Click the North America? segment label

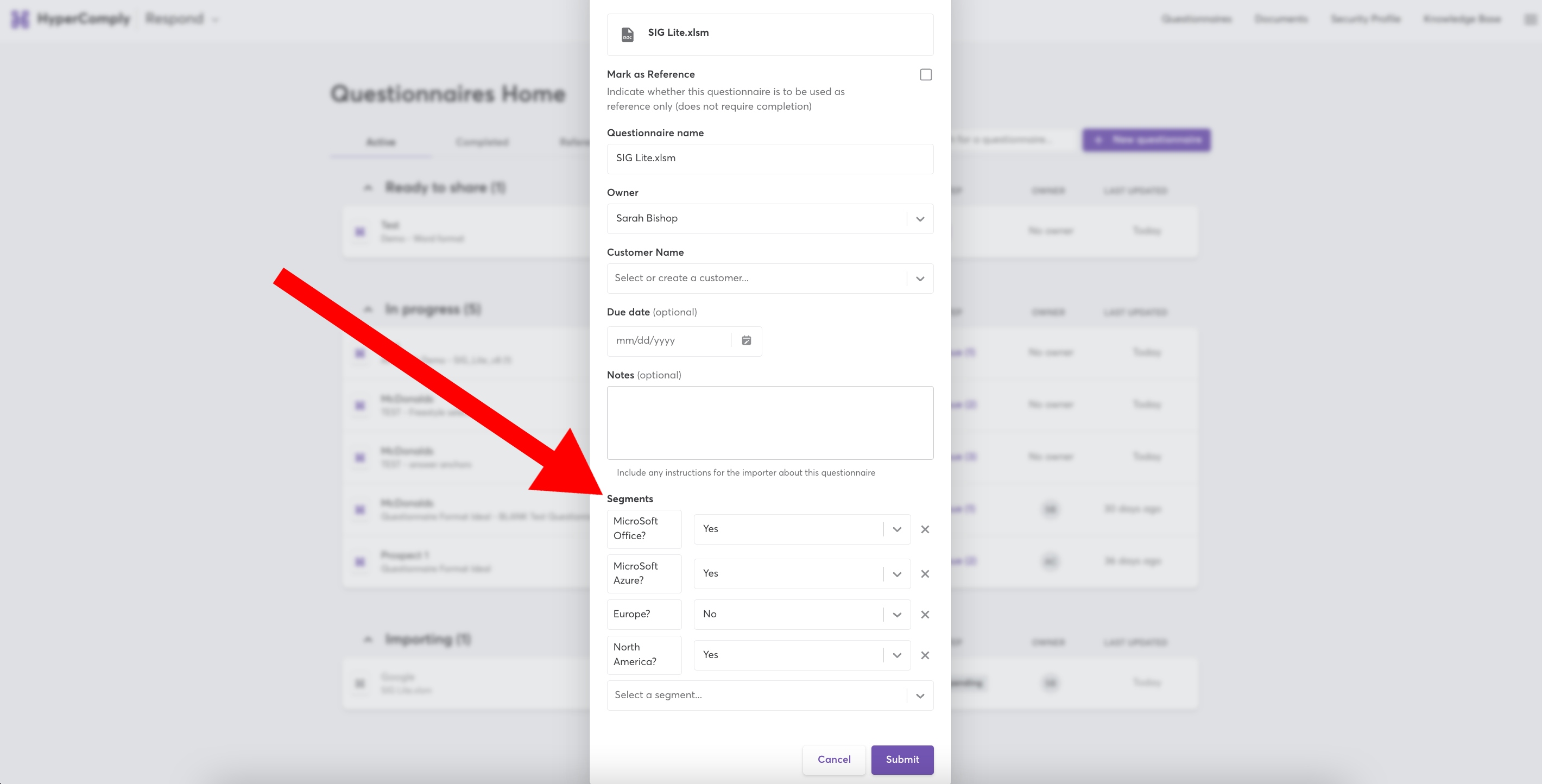pyautogui.click(x=644, y=655)
